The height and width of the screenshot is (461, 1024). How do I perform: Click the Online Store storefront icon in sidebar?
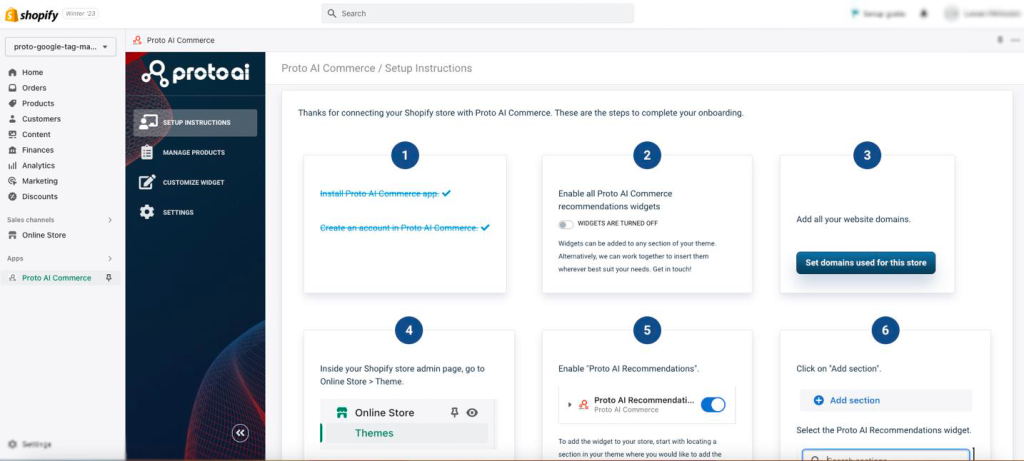(x=12, y=235)
